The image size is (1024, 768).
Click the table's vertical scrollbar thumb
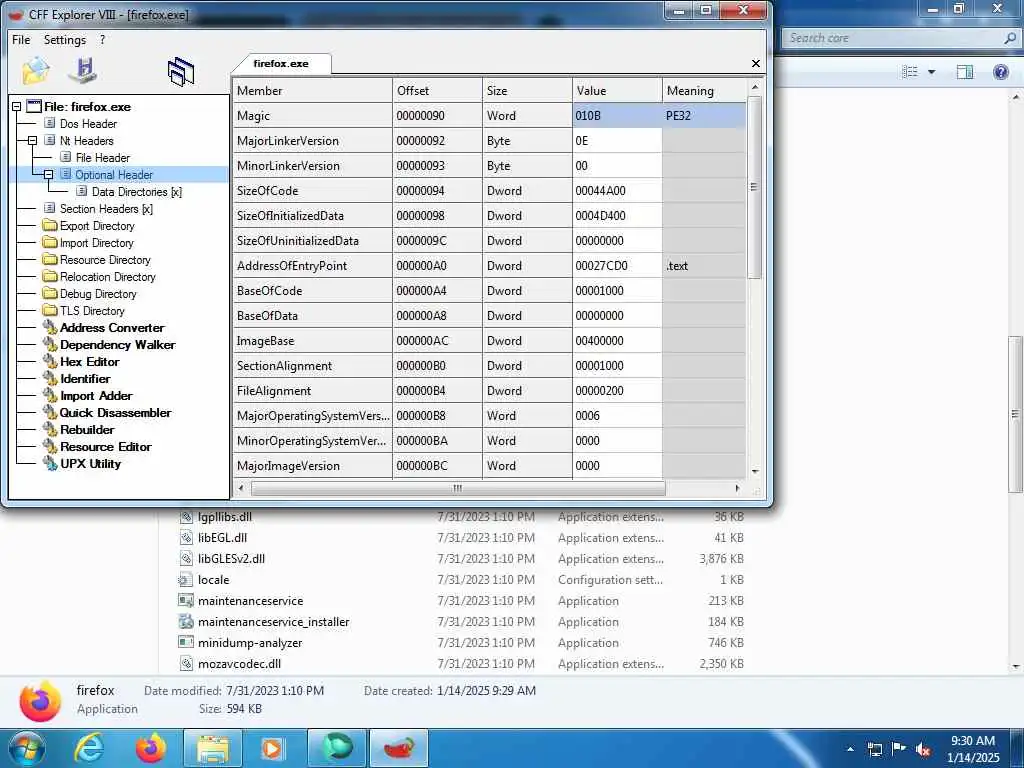tap(754, 187)
